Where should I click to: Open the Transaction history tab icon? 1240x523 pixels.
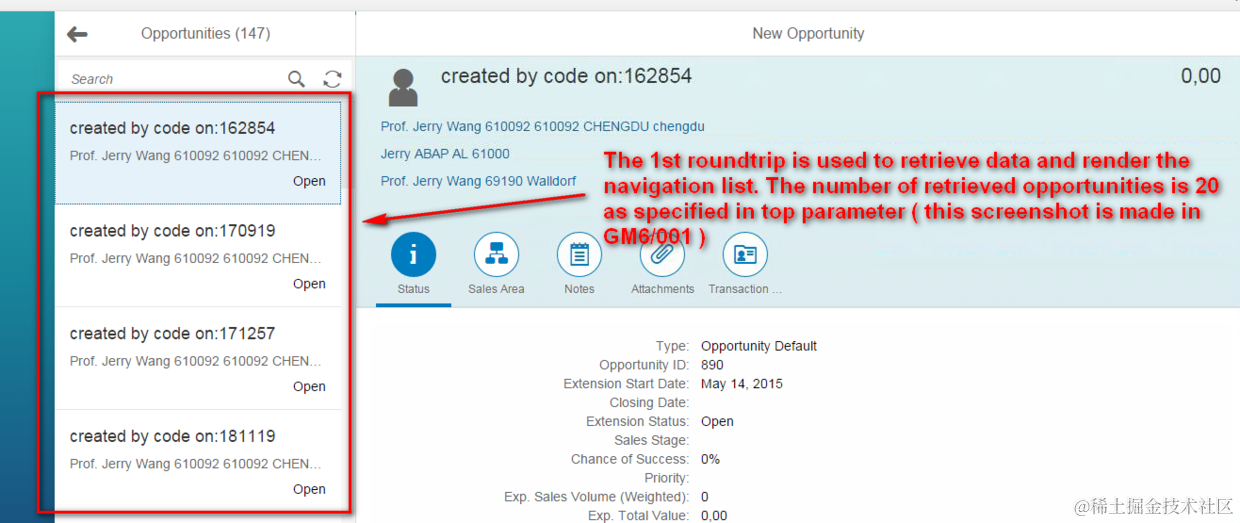pyautogui.click(x=745, y=255)
